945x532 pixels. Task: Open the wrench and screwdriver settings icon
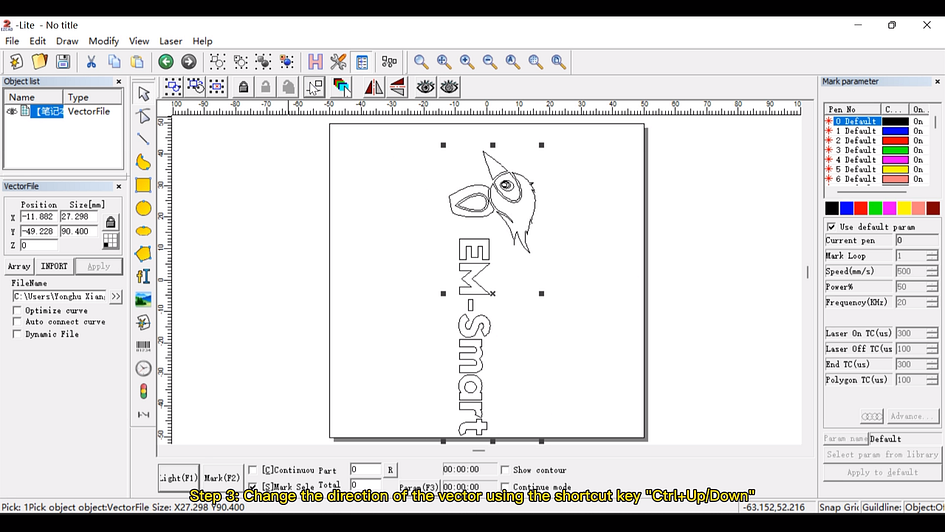click(338, 61)
